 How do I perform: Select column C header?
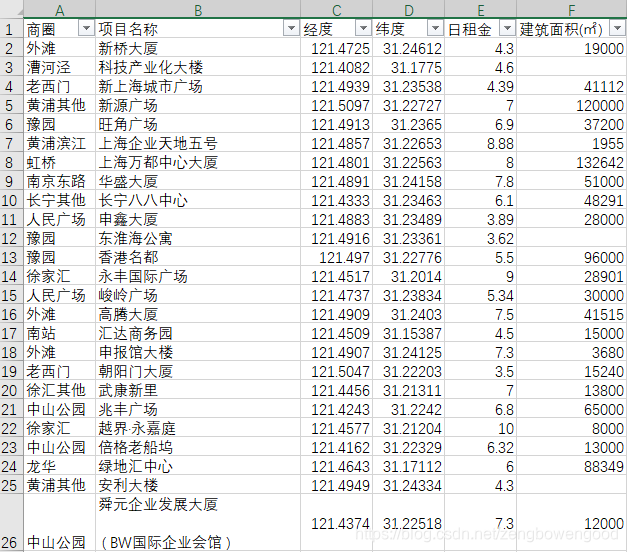click(x=336, y=9)
